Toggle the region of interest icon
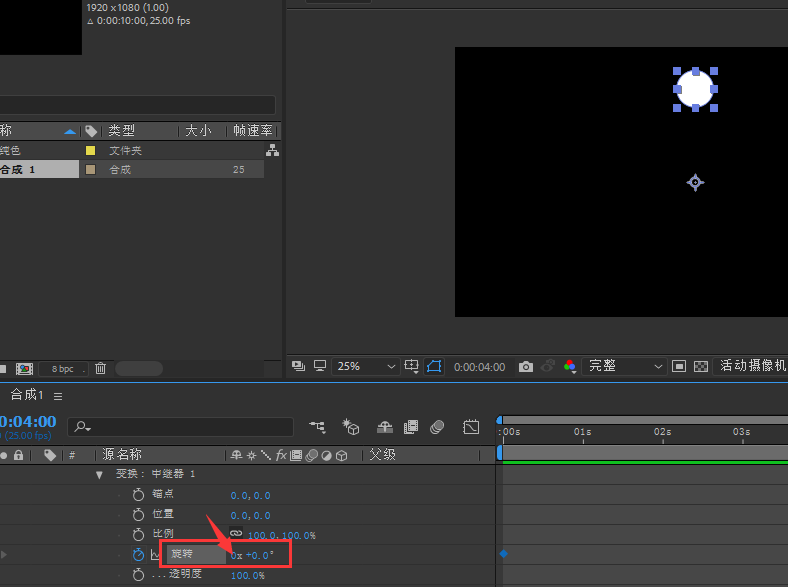The width and height of the screenshot is (788, 587). coord(678,366)
